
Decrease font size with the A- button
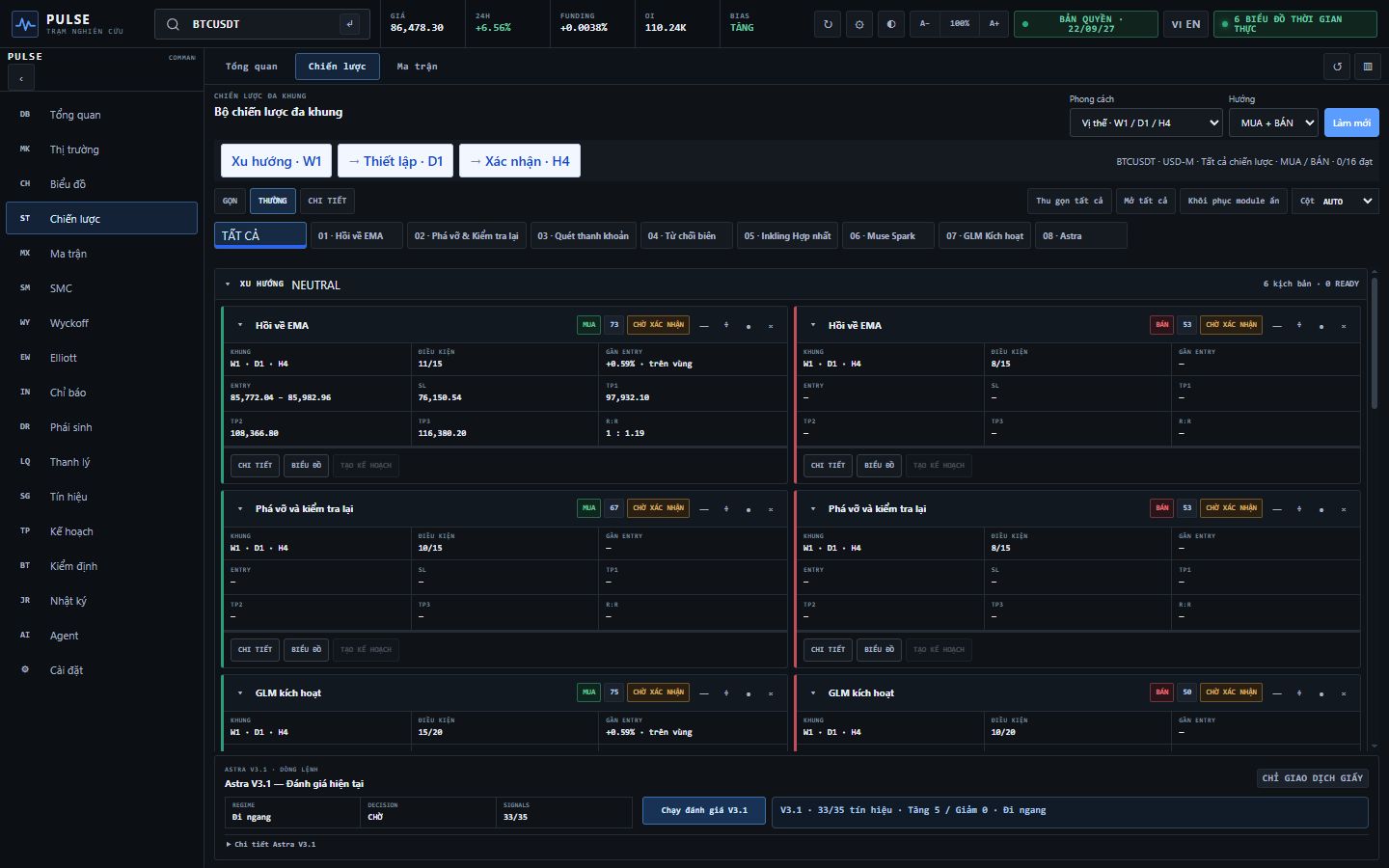coord(924,24)
